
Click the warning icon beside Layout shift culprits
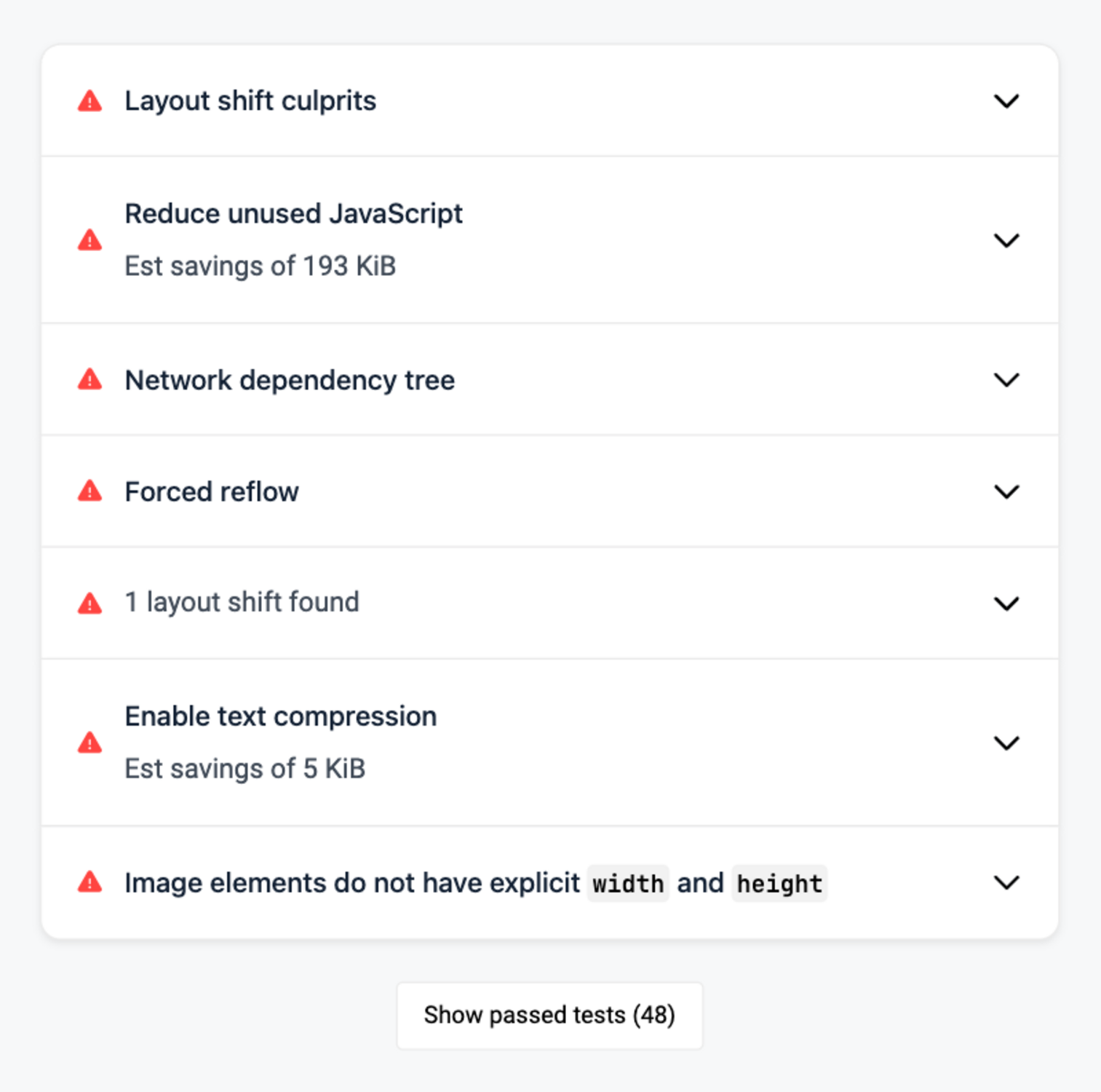(90, 101)
